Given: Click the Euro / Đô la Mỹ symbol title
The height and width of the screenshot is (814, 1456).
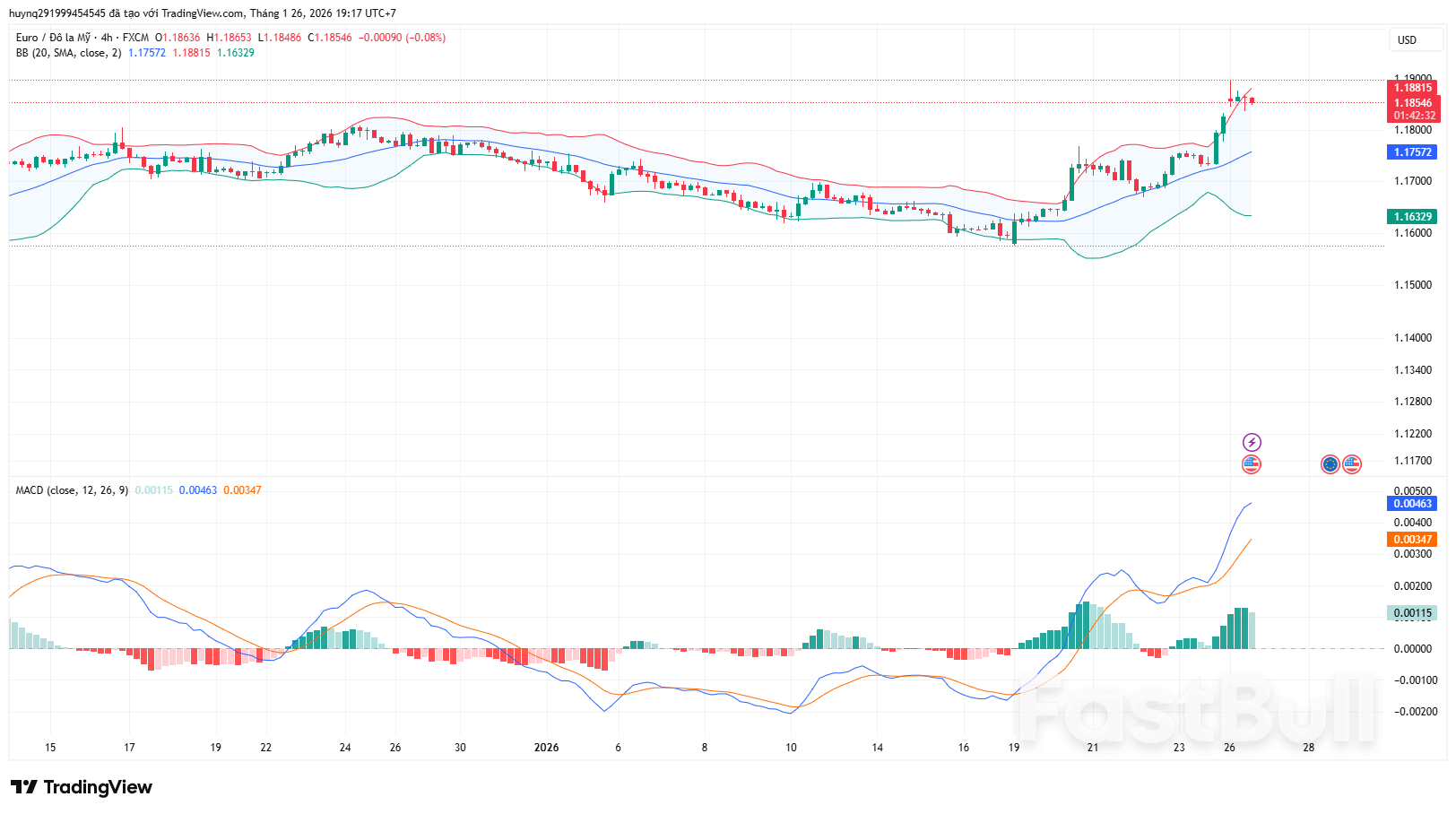Looking at the screenshot, I should [53, 38].
